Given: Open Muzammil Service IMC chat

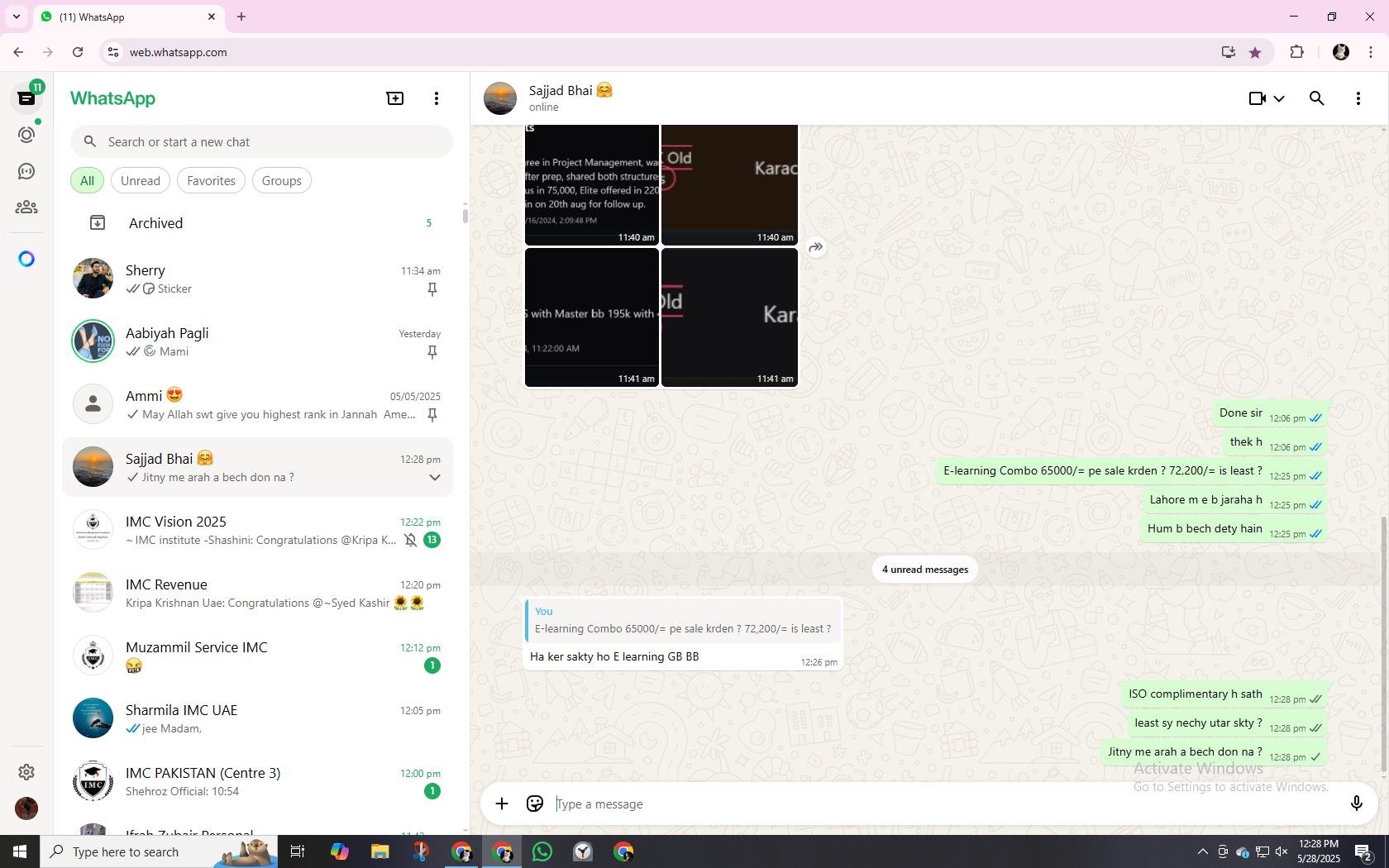Looking at the screenshot, I should 258,656.
